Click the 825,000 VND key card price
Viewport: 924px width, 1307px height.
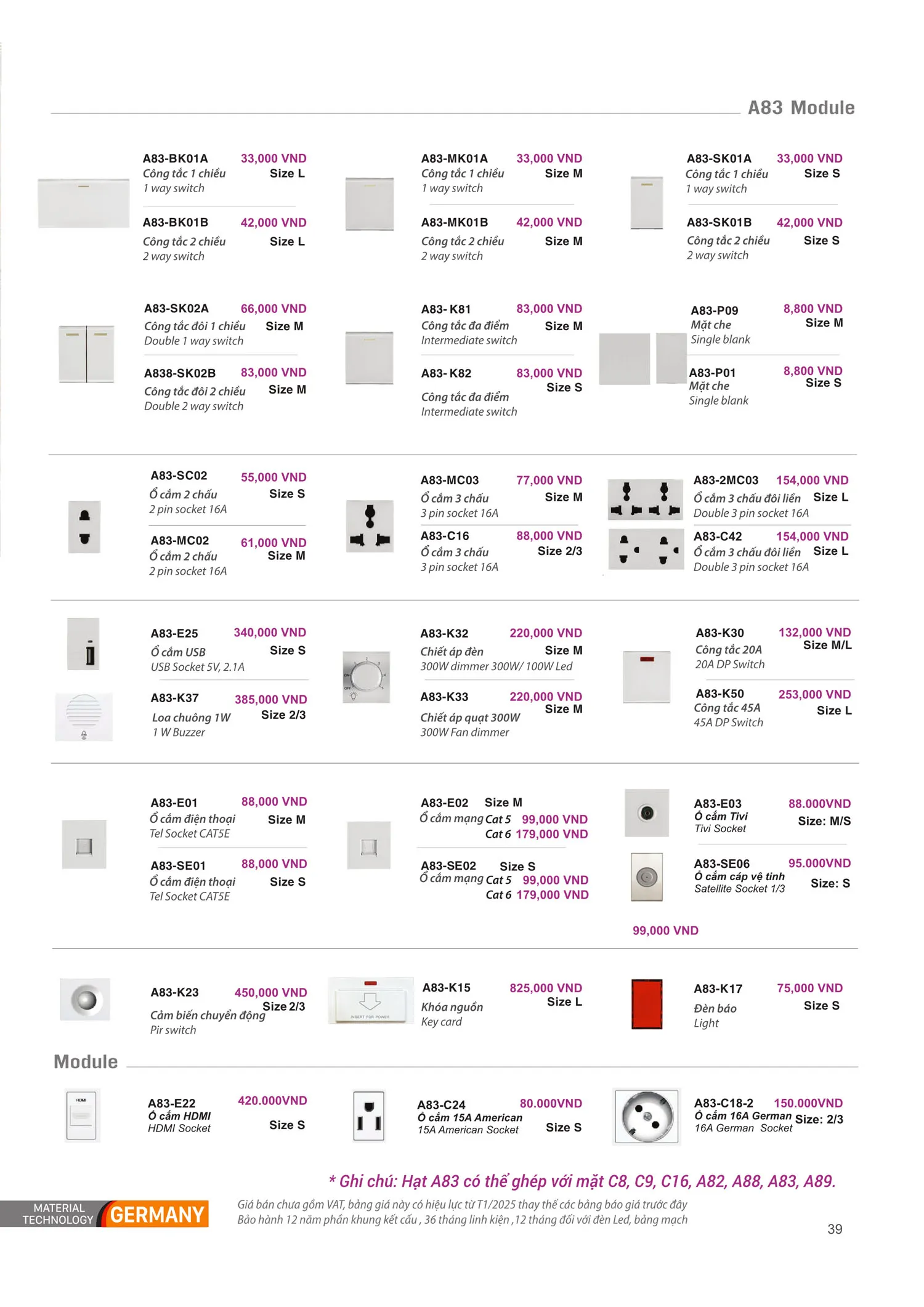click(x=546, y=988)
